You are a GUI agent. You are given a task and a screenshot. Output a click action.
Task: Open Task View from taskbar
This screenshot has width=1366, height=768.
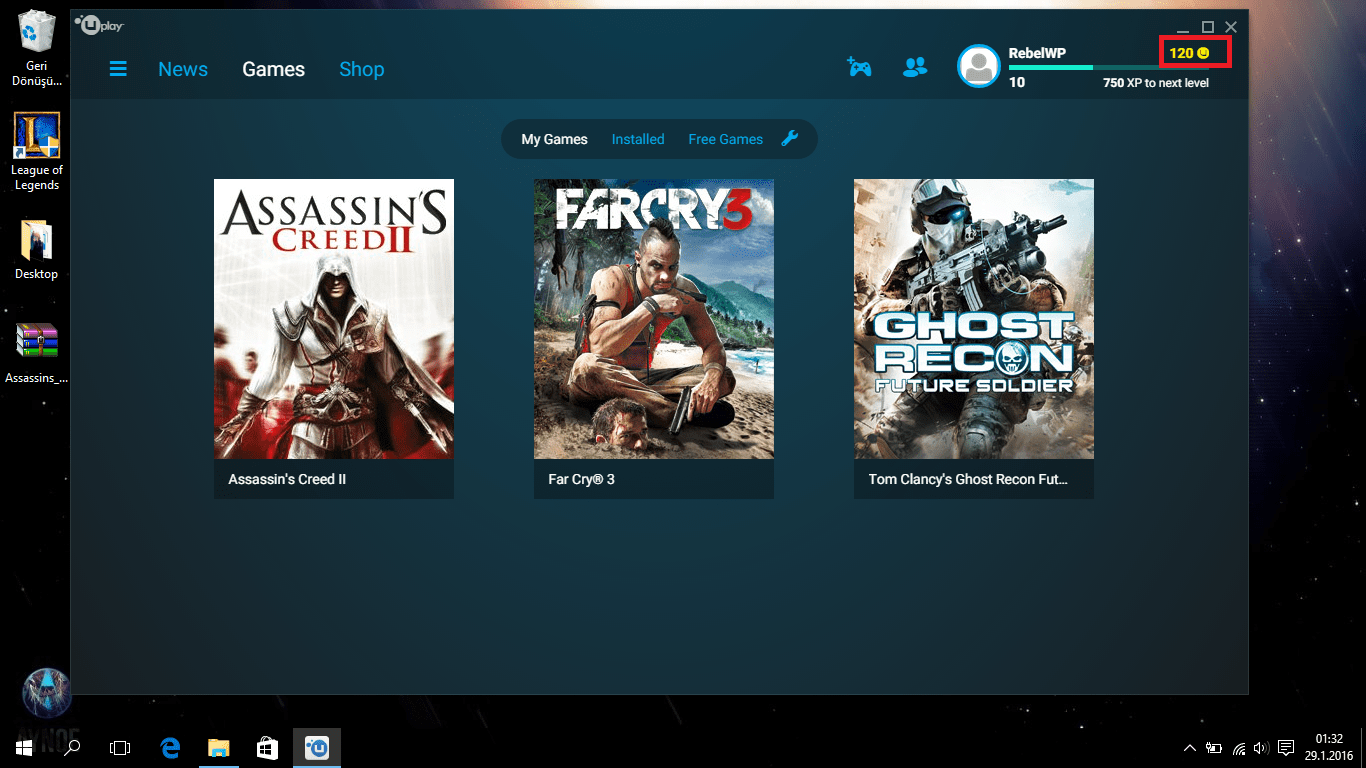point(120,747)
